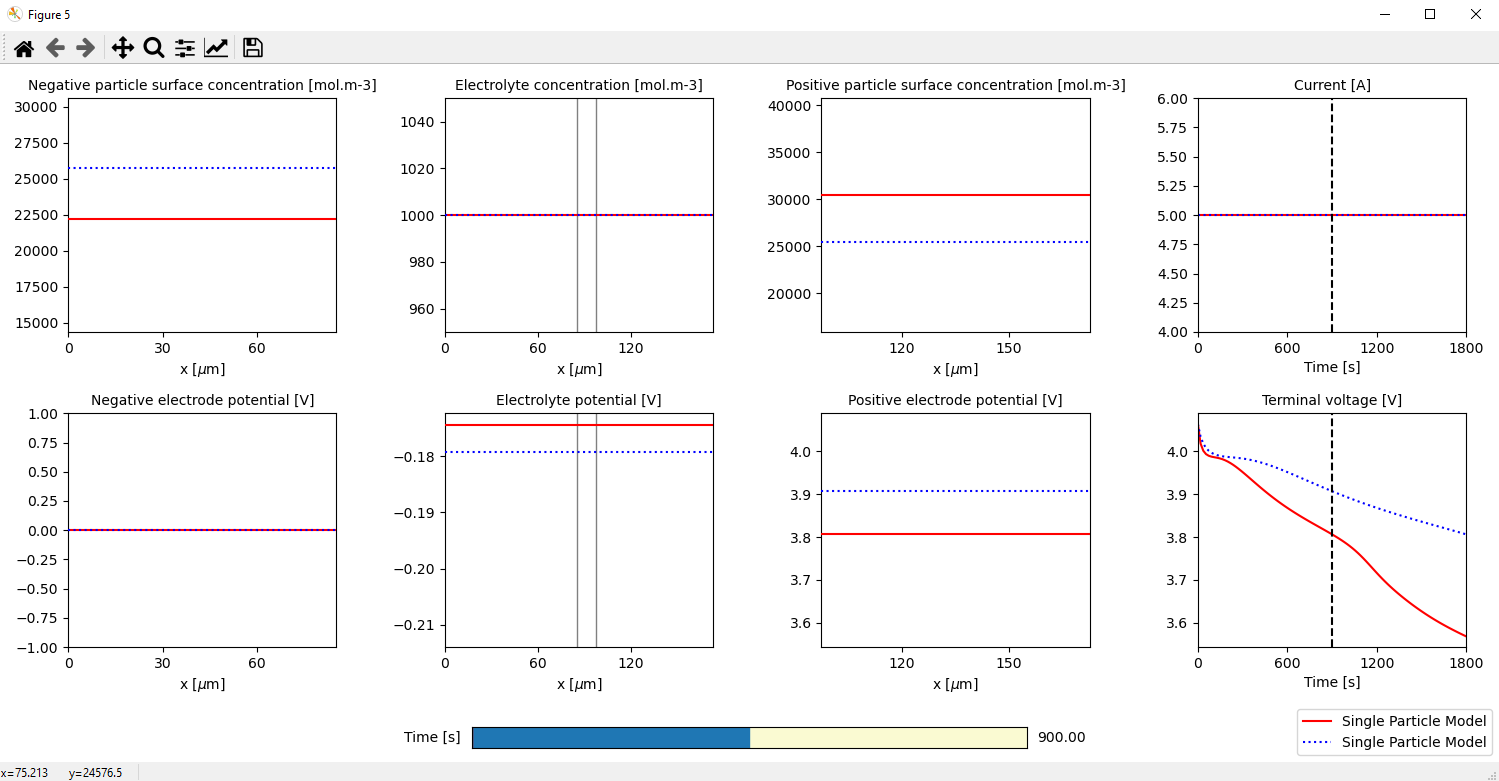The height and width of the screenshot is (781, 1499).
Task: Click the Negative electrode potential subplot
Action: pos(200,530)
